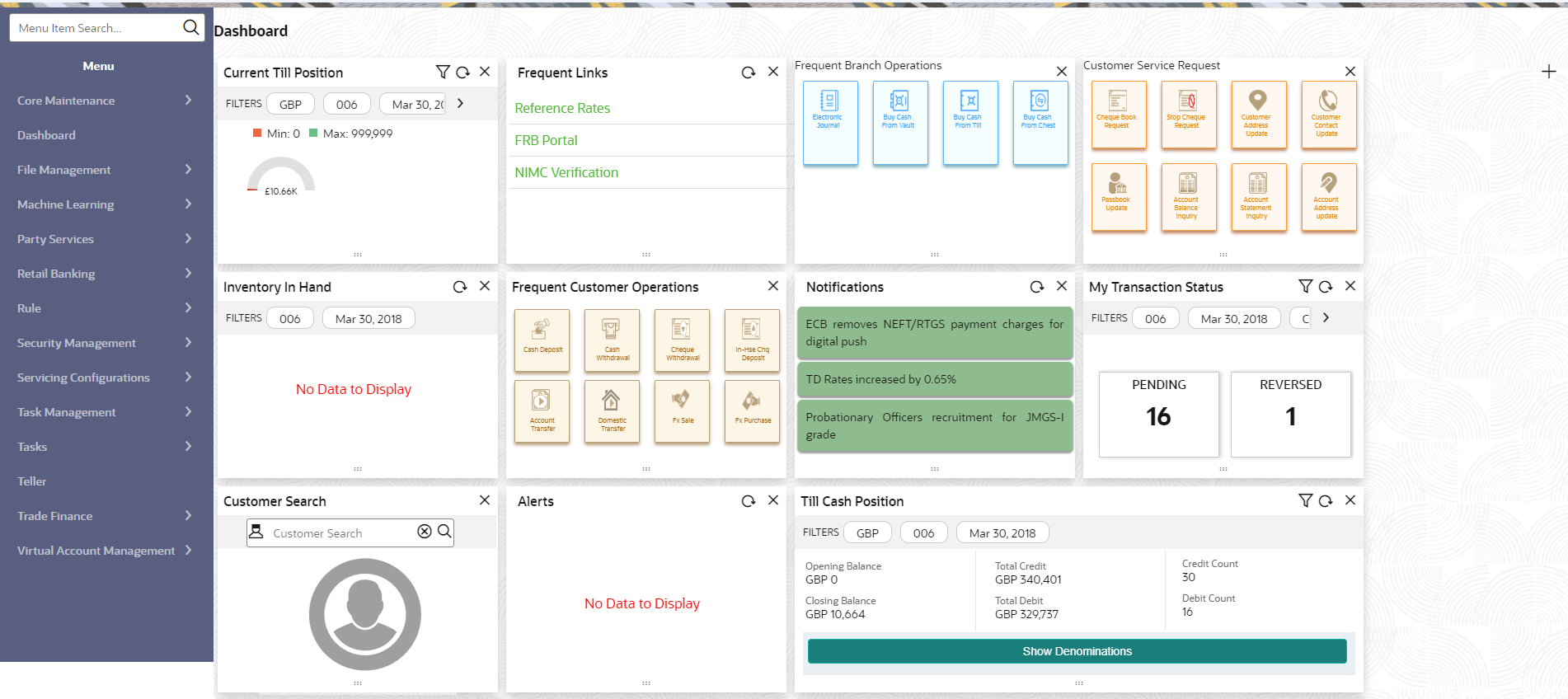Screen dimensions: 1568x699
Task: Click the Menu Item Search magnifier icon
Action: (x=190, y=27)
